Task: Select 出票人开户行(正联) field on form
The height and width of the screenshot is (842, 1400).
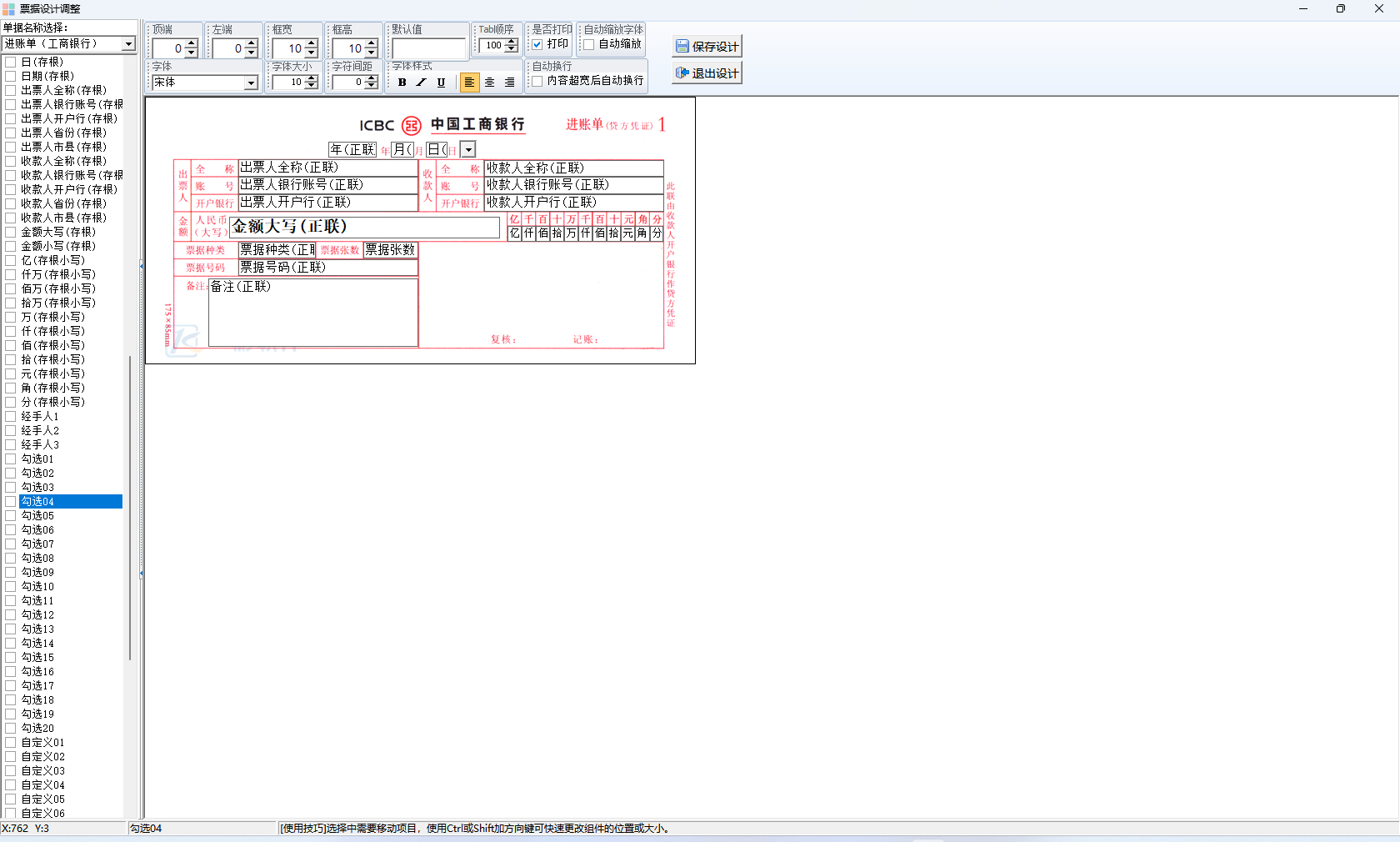Action: 328,203
